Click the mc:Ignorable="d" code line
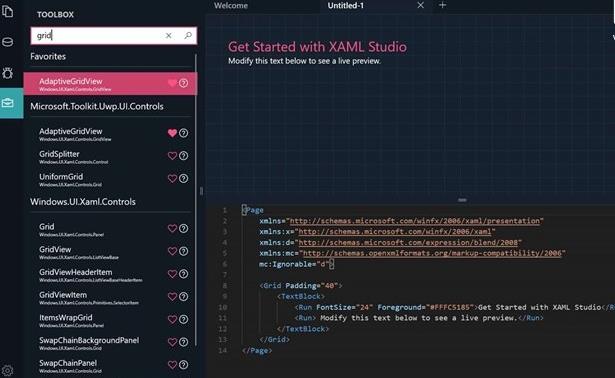615x378 pixels. click(296, 264)
